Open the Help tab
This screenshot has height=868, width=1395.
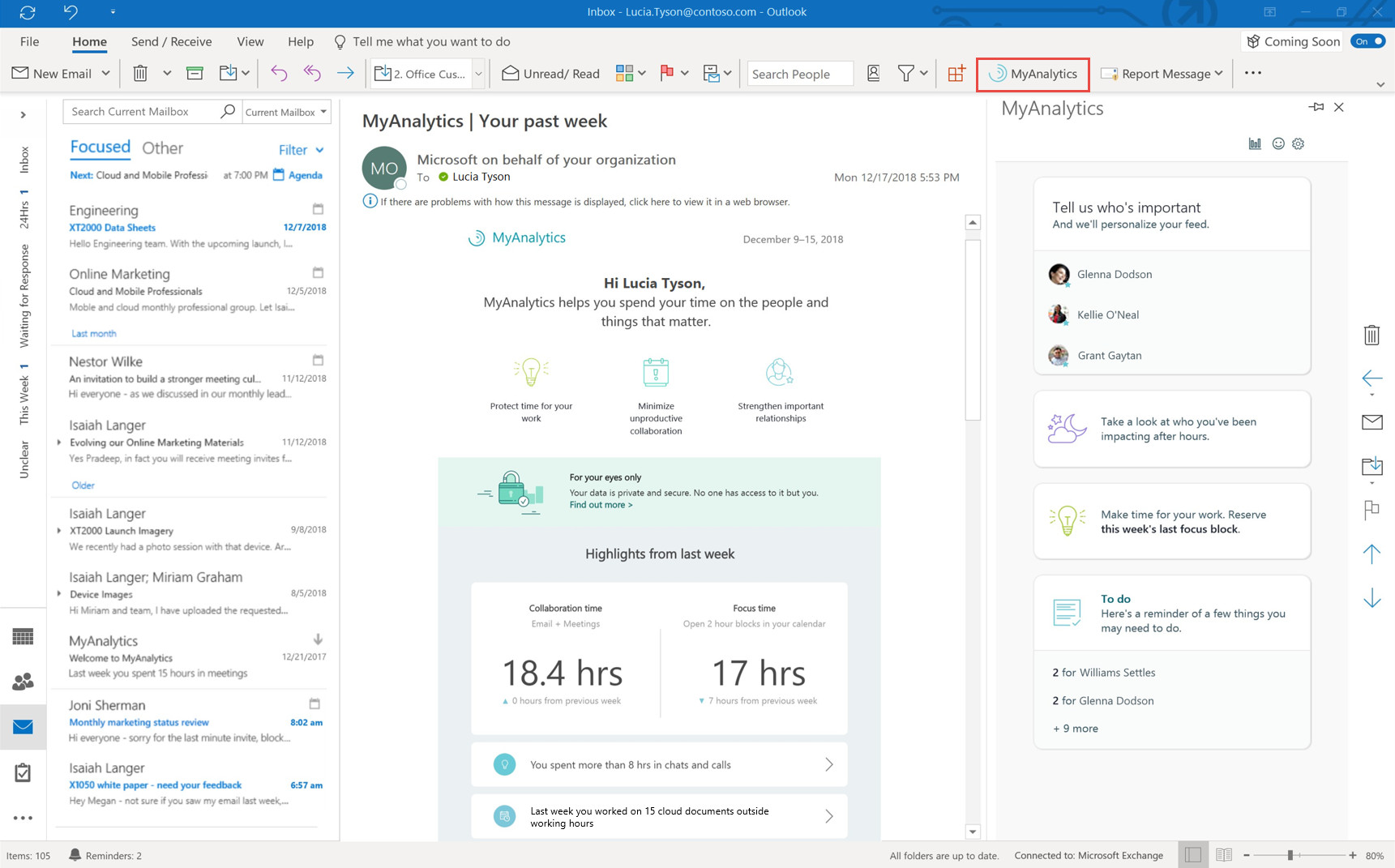300,41
